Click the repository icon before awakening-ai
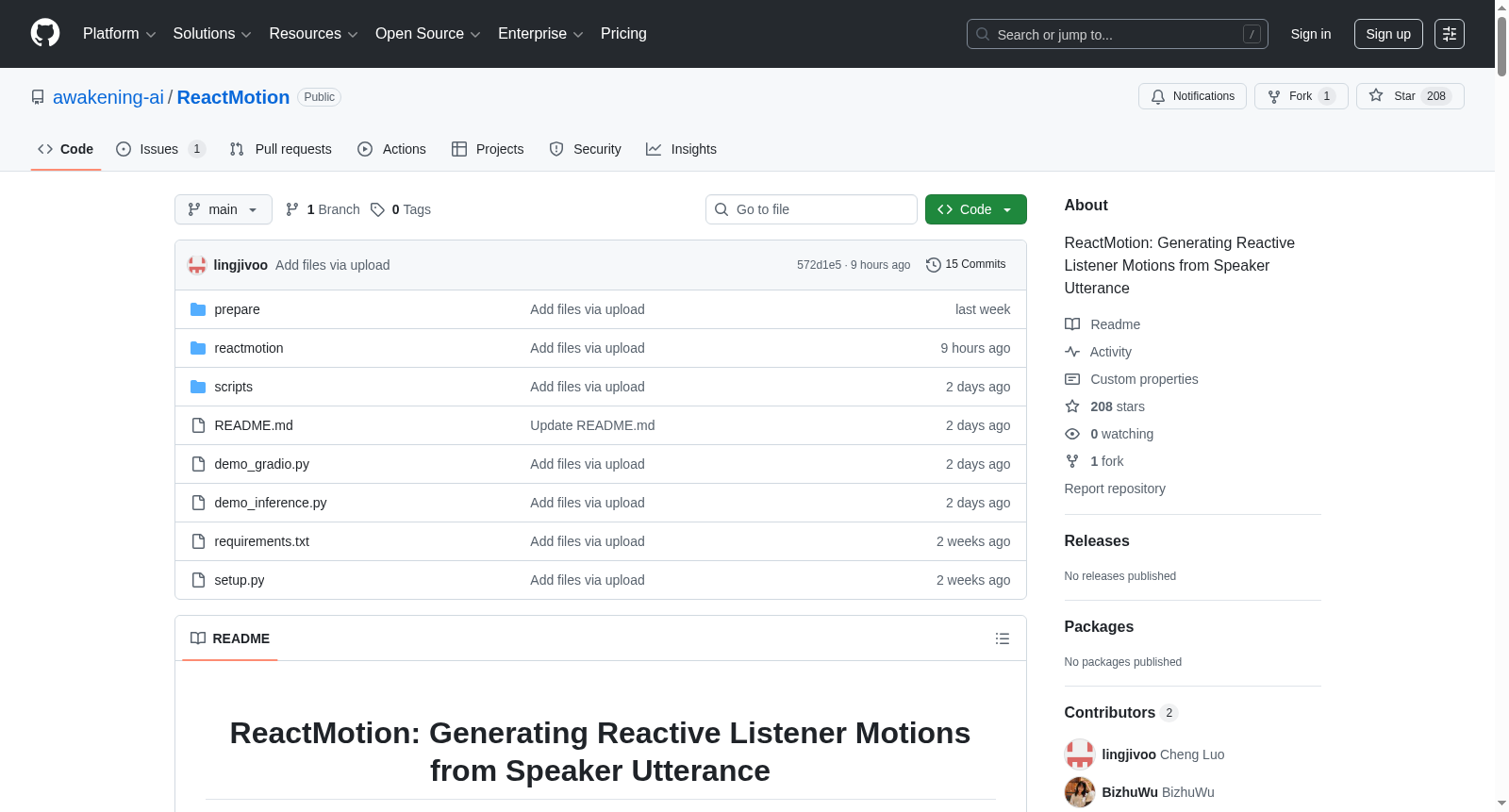The image size is (1509, 812). [x=38, y=97]
